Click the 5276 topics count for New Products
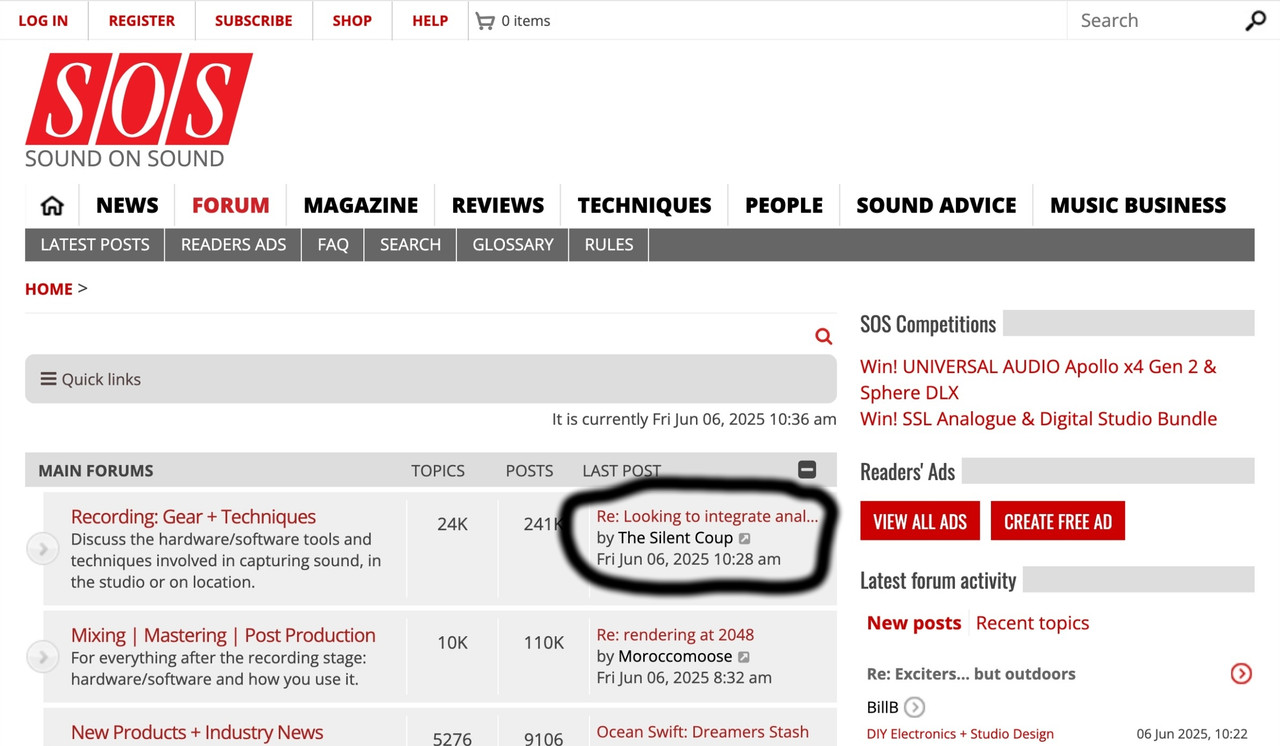The image size is (1280, 746). [x=452, y=739]
